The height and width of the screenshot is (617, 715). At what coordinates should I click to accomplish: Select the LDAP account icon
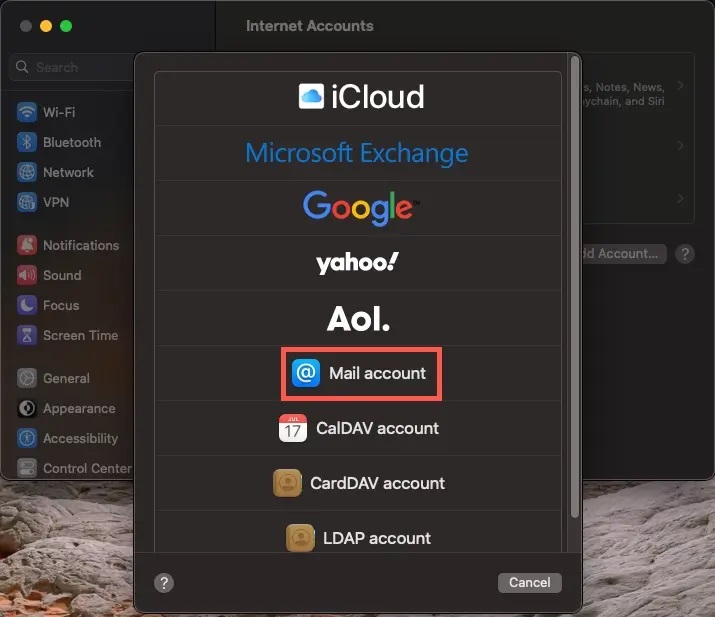click(x=300, y=538)
